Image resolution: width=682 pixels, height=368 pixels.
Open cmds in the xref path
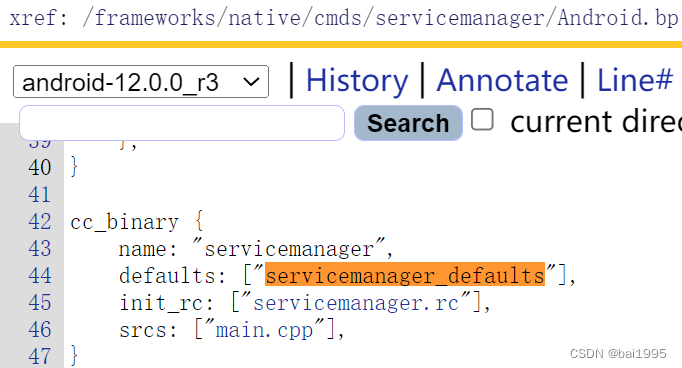click(x=338, y=18)
